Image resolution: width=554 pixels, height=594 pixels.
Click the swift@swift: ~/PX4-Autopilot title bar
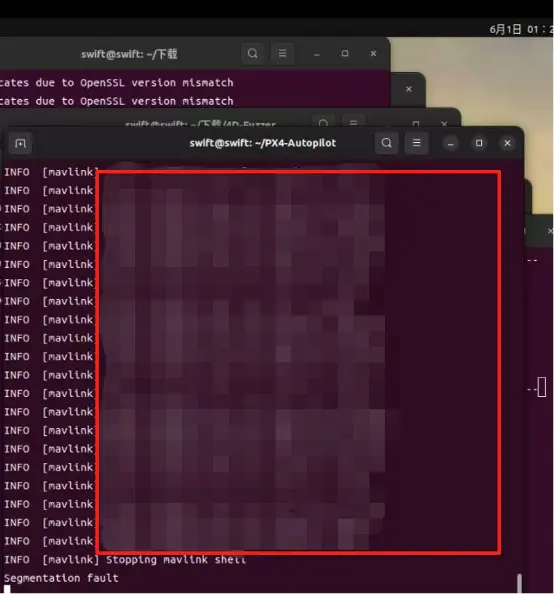point(263,143)
